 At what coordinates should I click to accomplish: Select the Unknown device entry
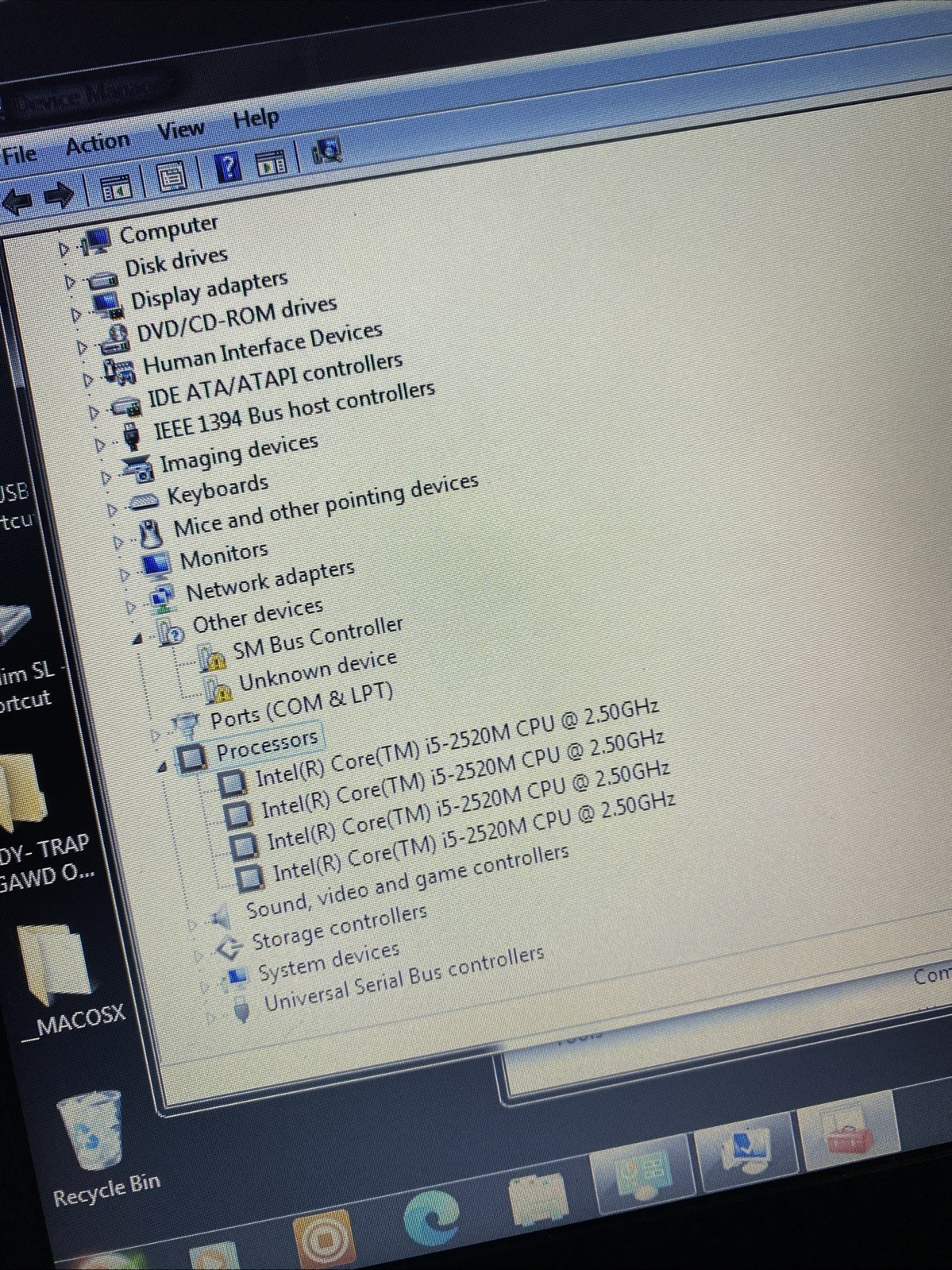pos(318,671)
